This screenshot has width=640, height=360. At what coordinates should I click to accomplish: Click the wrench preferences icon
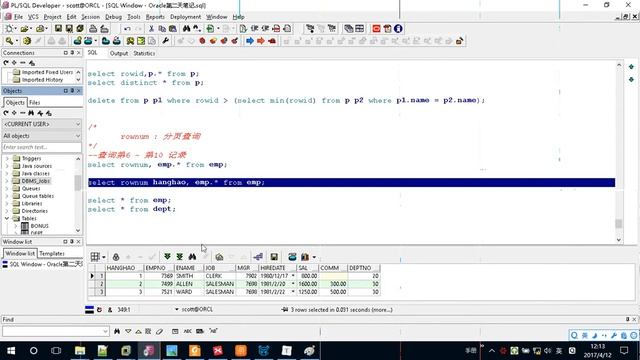(x=165, y=41)
